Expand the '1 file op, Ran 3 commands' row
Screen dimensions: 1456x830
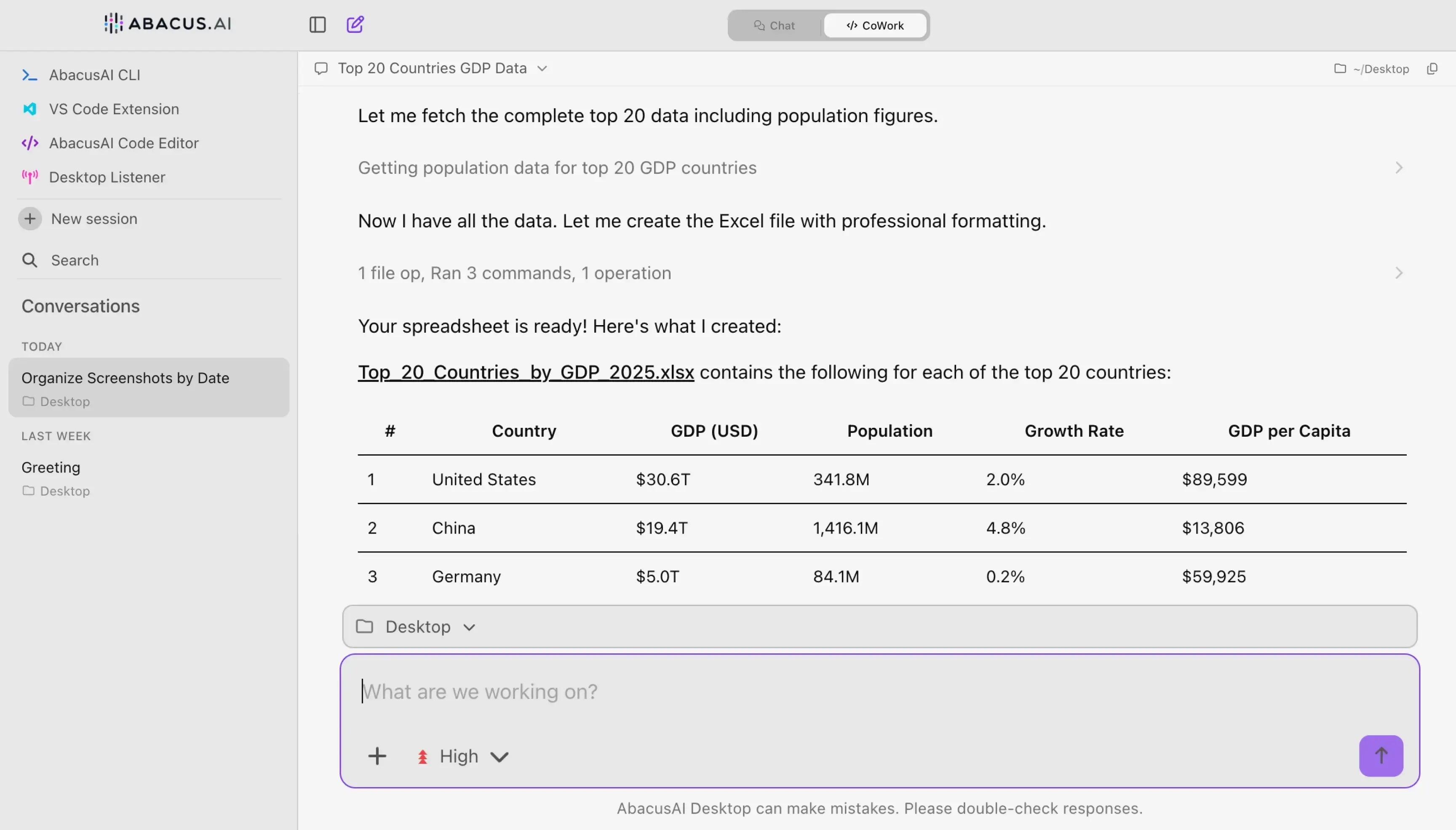(514, 273)
